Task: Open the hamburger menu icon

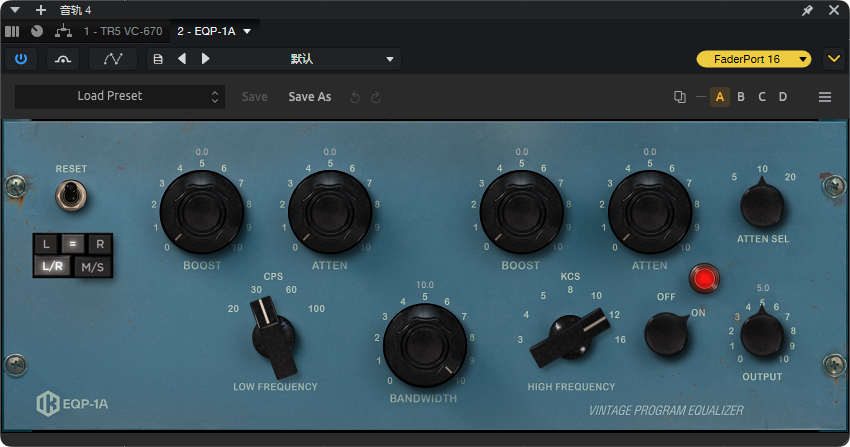Action: [825, 97]
